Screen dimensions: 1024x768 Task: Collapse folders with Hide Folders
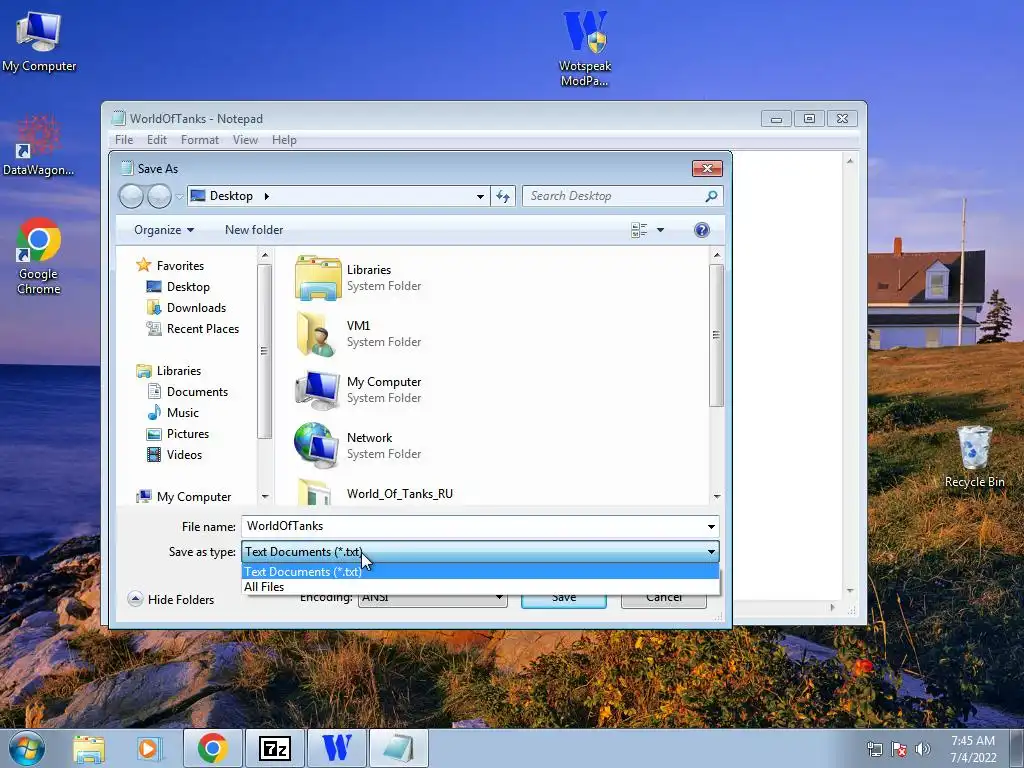(171, 599)
